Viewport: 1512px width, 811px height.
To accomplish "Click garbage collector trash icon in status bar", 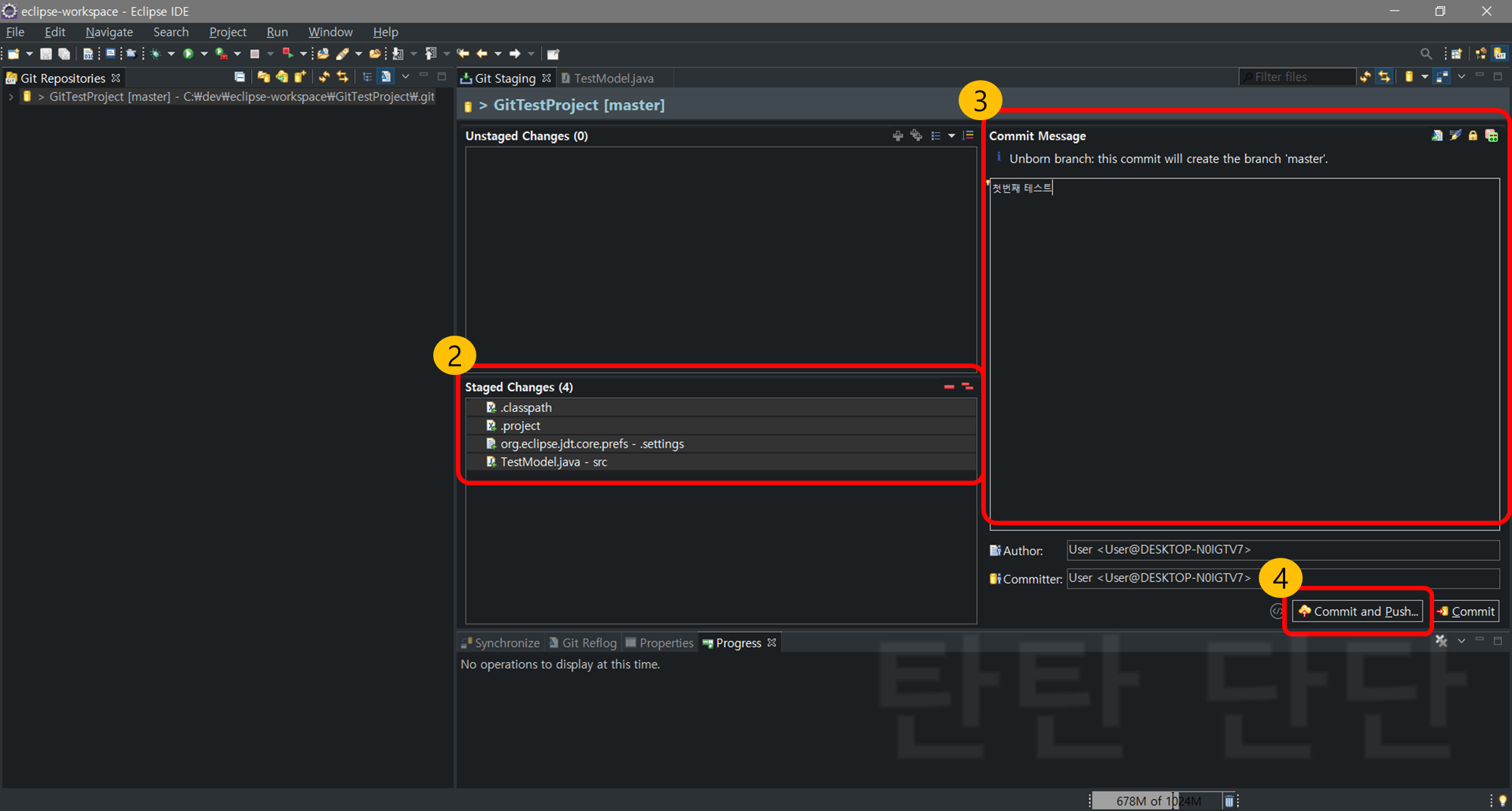I will 1229,800.
